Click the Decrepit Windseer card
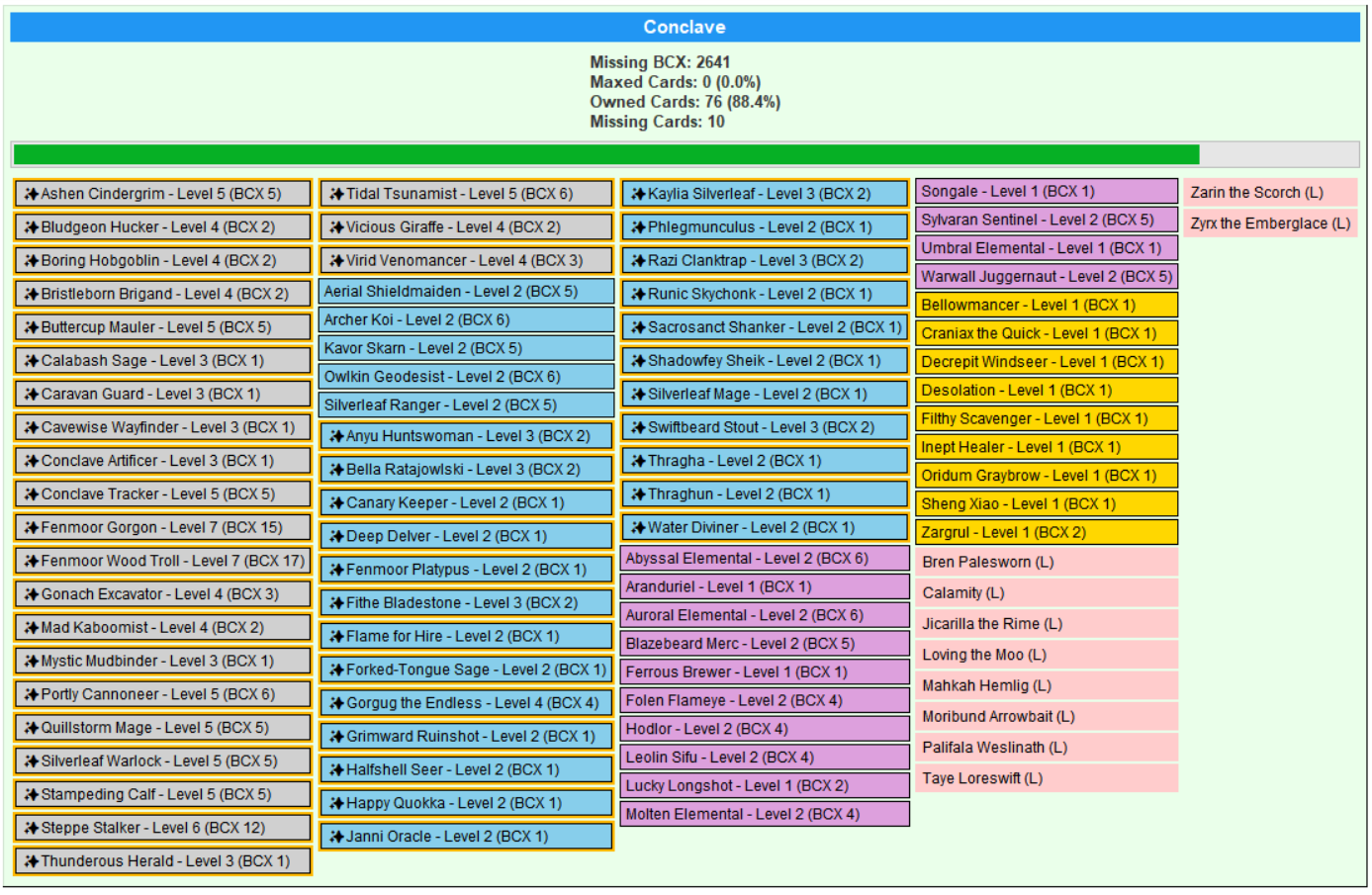Viewport: 1372px width, 895px height. tap(1048, 363)
